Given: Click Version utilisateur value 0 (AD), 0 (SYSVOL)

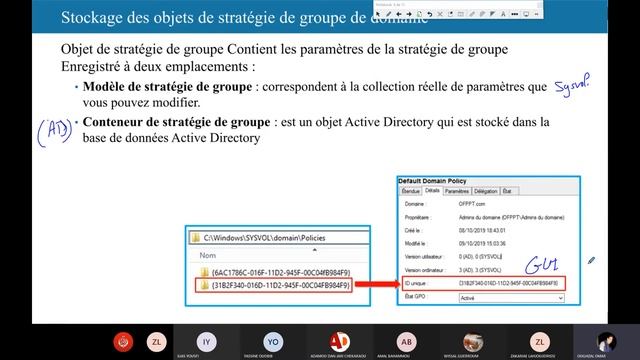Looking at the screenshot, I should click(x=480, y=257).
